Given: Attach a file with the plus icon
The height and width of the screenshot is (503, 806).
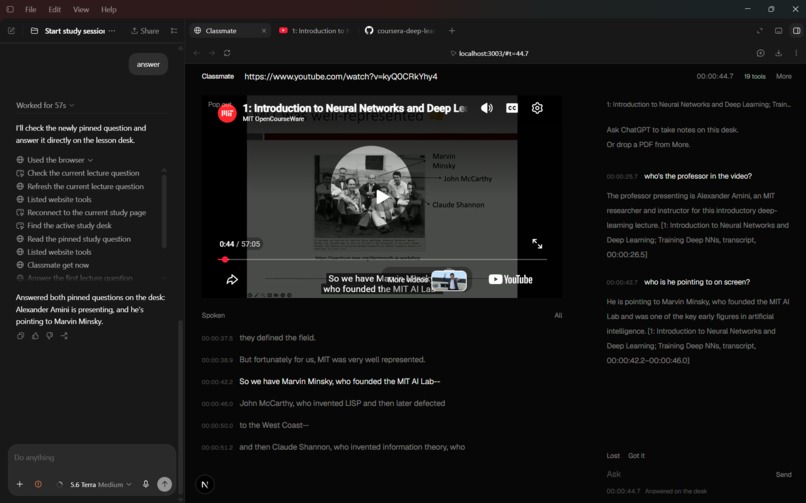Looking at the screenshot, I should pyautogui.click(x=20, y=484).
